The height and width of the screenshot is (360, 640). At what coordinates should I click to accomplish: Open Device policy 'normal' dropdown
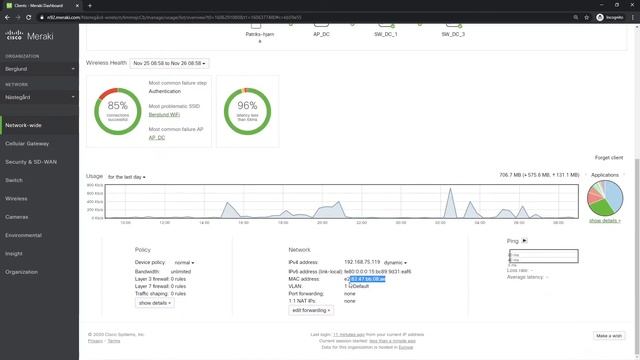184,262
